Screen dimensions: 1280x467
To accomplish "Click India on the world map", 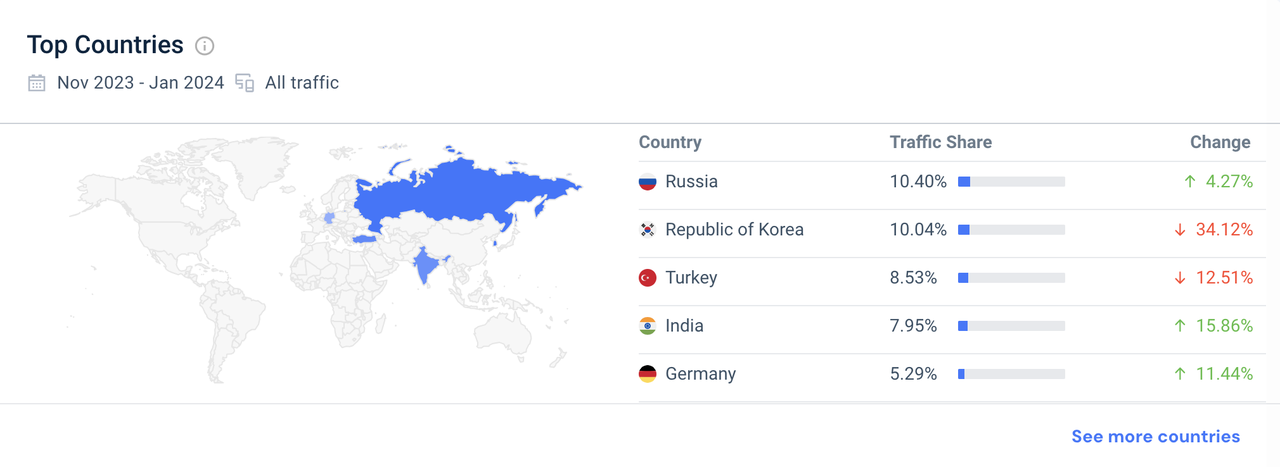I will coord(427,265).
